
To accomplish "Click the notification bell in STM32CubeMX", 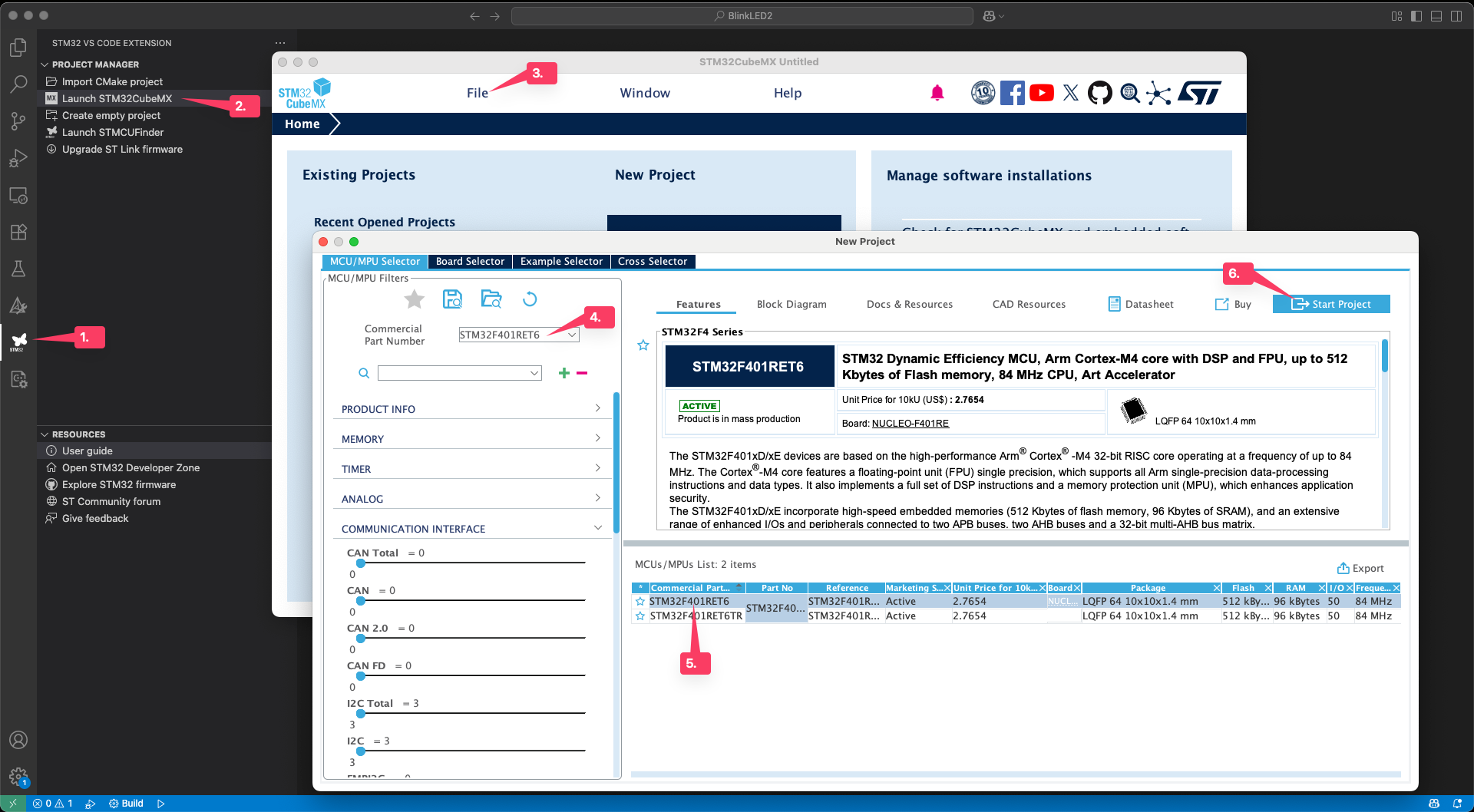I will point(937,94).
